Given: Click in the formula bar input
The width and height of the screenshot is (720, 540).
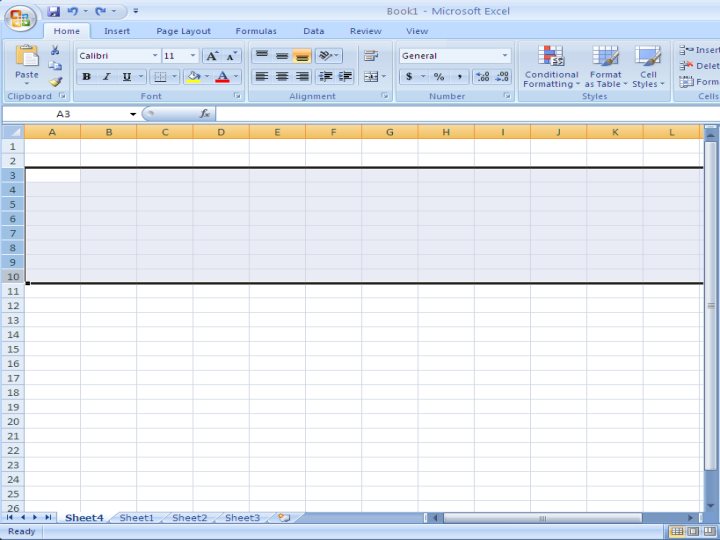Looking at the screenshot, I should coord(467,114).
